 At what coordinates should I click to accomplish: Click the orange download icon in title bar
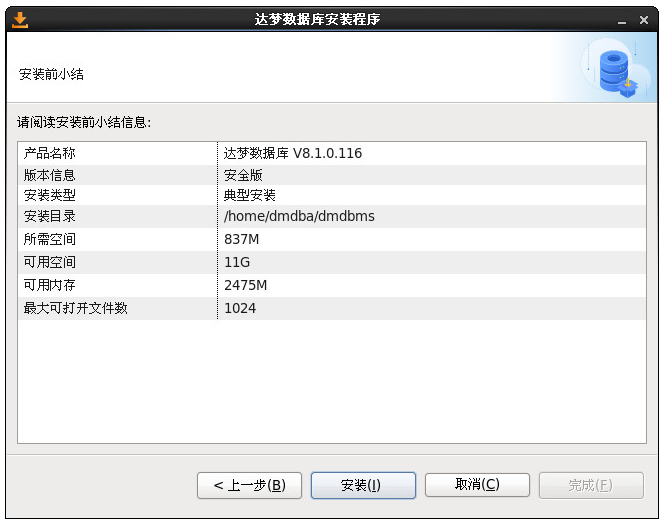click(20, 20)
